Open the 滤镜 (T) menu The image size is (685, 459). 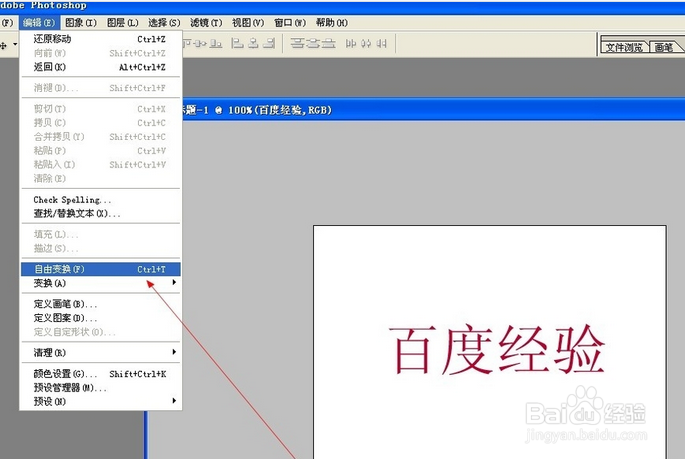coord(206,23)
